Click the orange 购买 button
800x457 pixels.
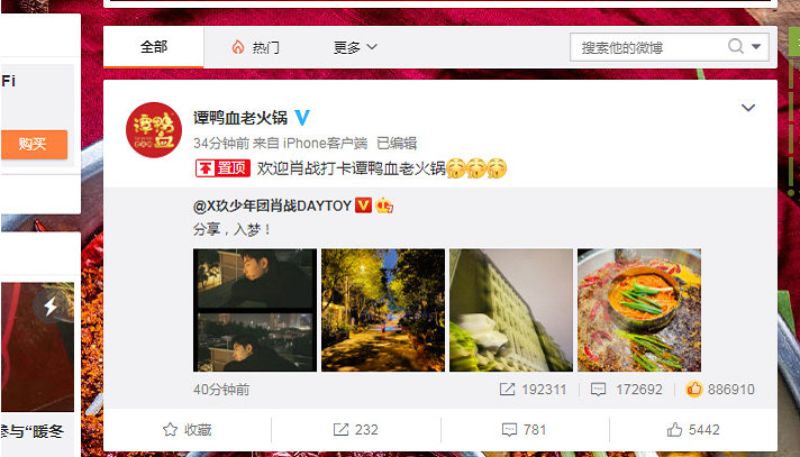[x=34, y=144]
